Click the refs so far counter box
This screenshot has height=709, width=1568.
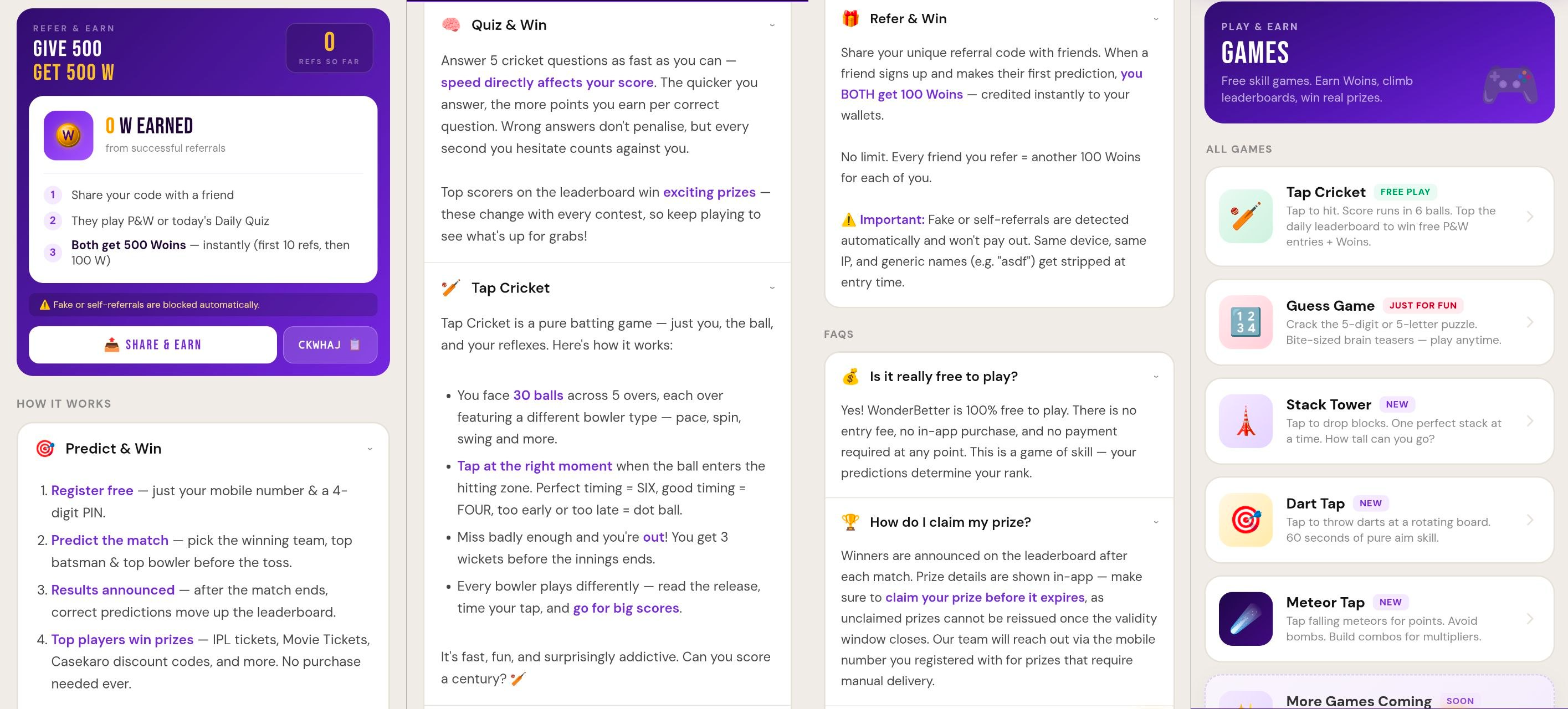(x=329, y=48)
